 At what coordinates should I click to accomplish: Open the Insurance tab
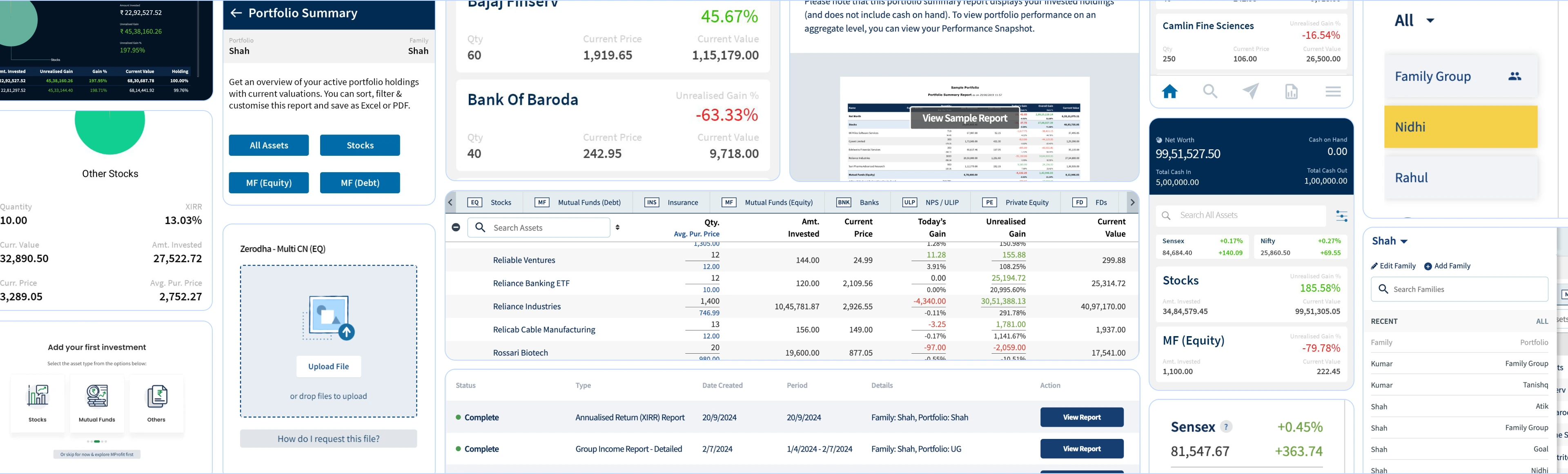pyautogui.click(x=671, y=202)
